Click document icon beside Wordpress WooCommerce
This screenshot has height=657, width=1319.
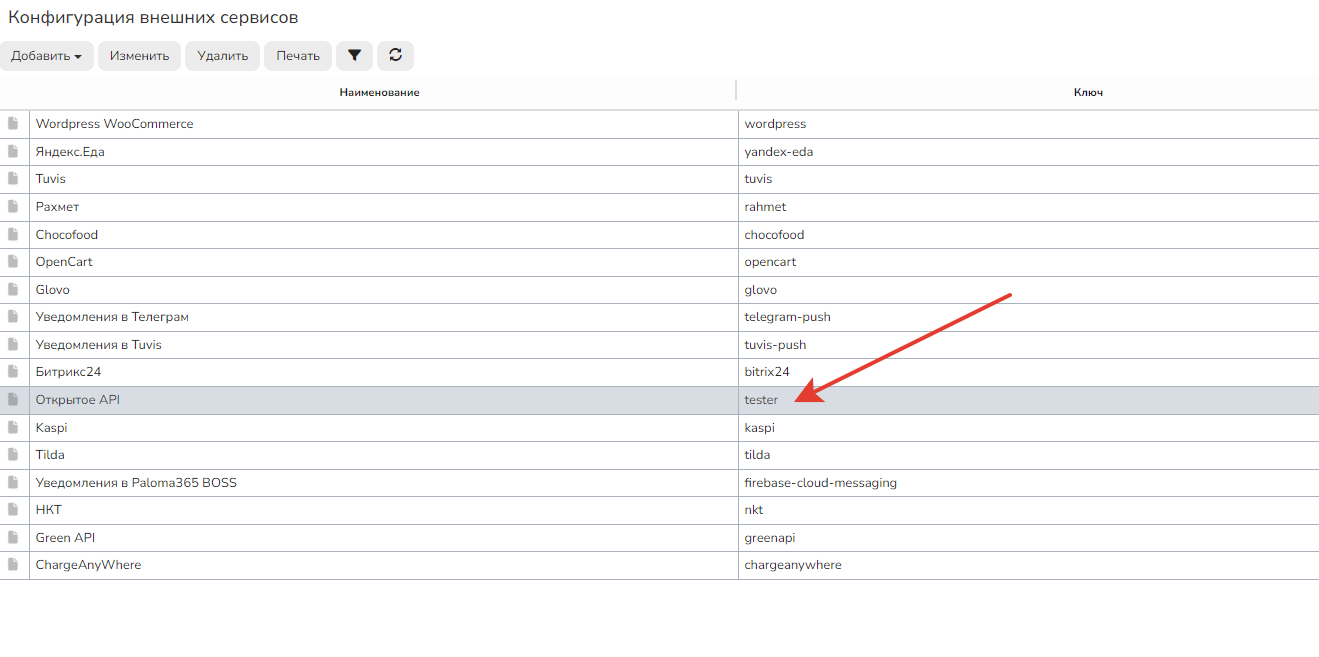click(13, 124)
